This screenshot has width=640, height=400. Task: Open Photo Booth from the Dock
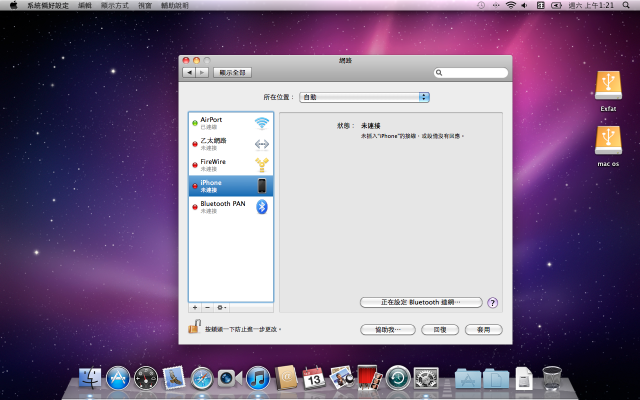tap(370, 378)
